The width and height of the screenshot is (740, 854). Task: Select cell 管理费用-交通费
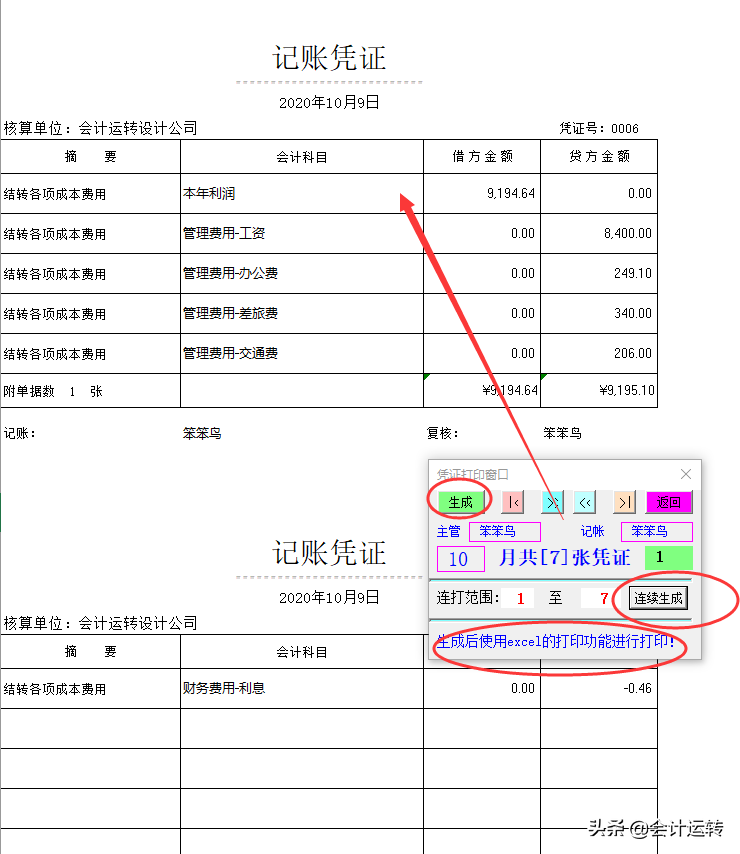click(x=302, y=353)
